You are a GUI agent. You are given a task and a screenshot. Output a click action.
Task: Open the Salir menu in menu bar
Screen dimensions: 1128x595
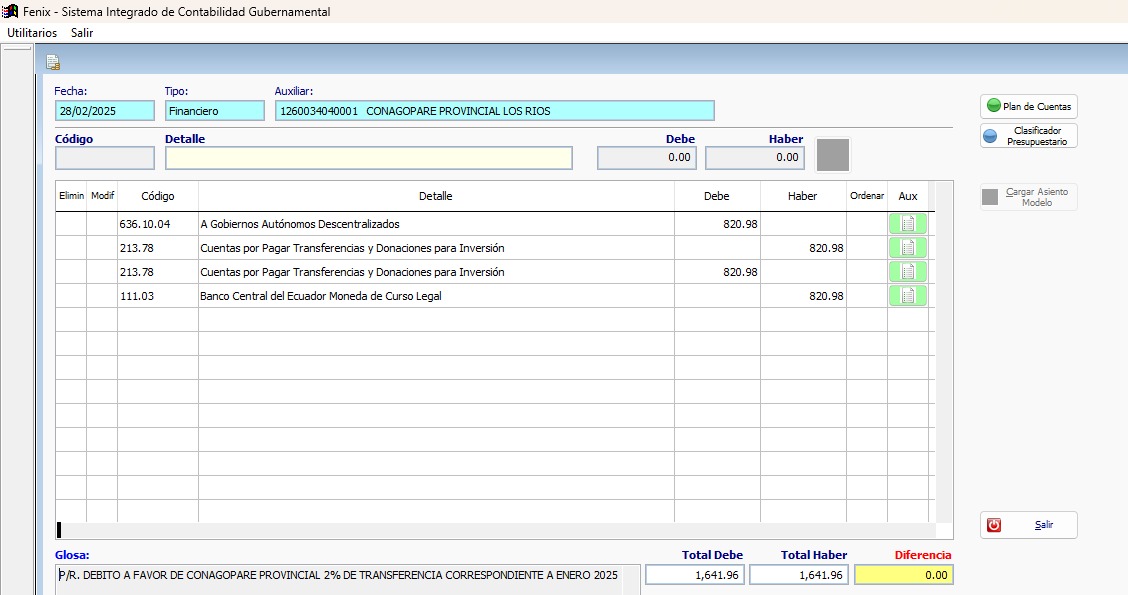(x=82, y=33)
